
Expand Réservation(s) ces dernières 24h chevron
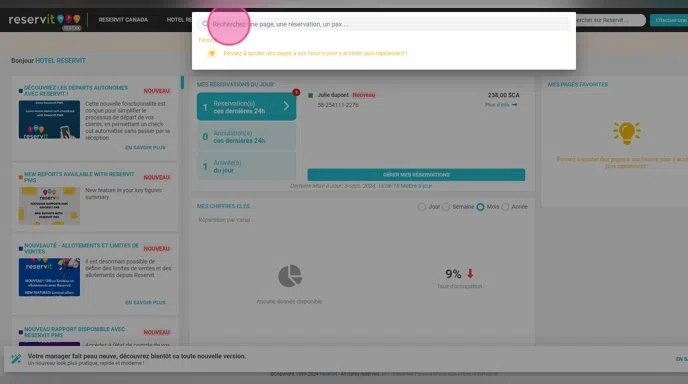coord(286,106)
